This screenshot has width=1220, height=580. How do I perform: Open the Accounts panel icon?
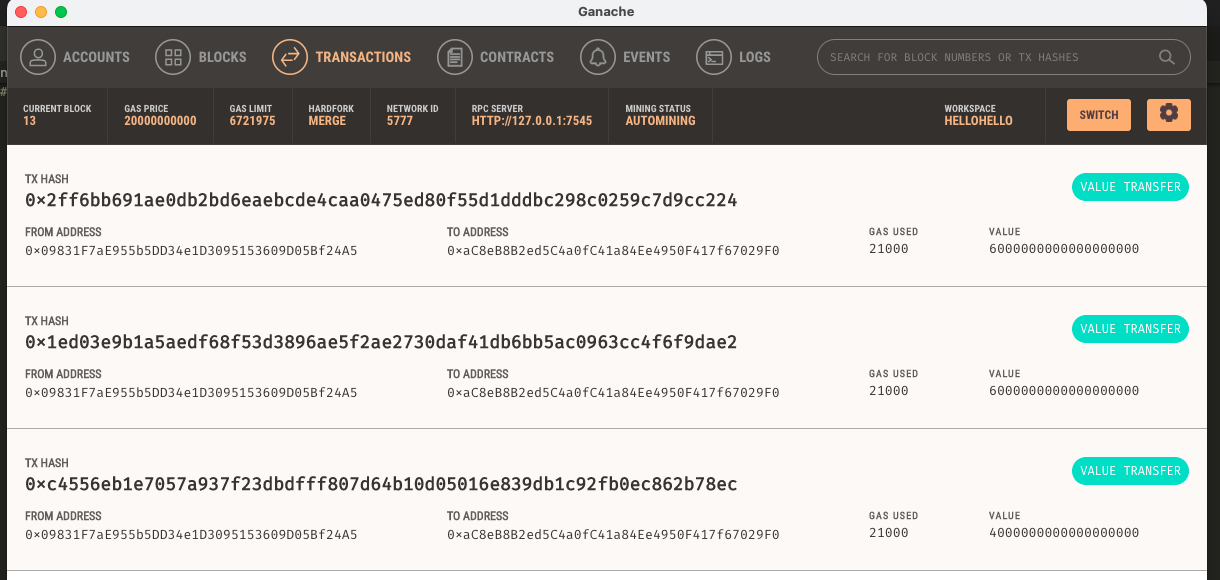pyautogui.click(x=38, y=57)
